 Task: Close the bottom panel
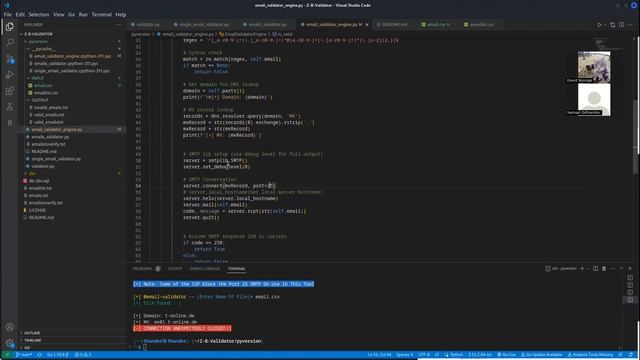[x=630, y=269]
